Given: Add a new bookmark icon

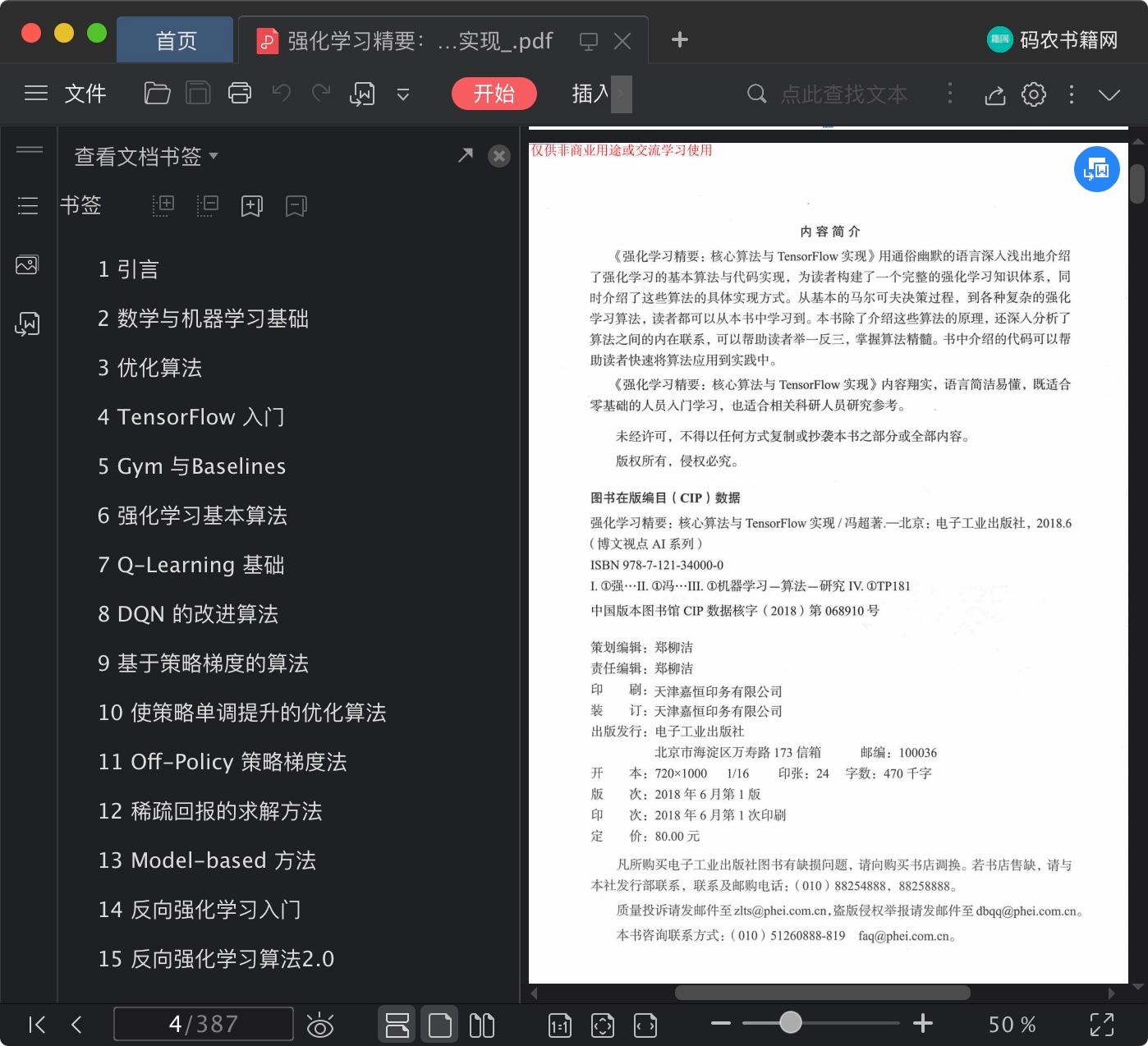Looking at the screenshot, I should click(252, 205).
